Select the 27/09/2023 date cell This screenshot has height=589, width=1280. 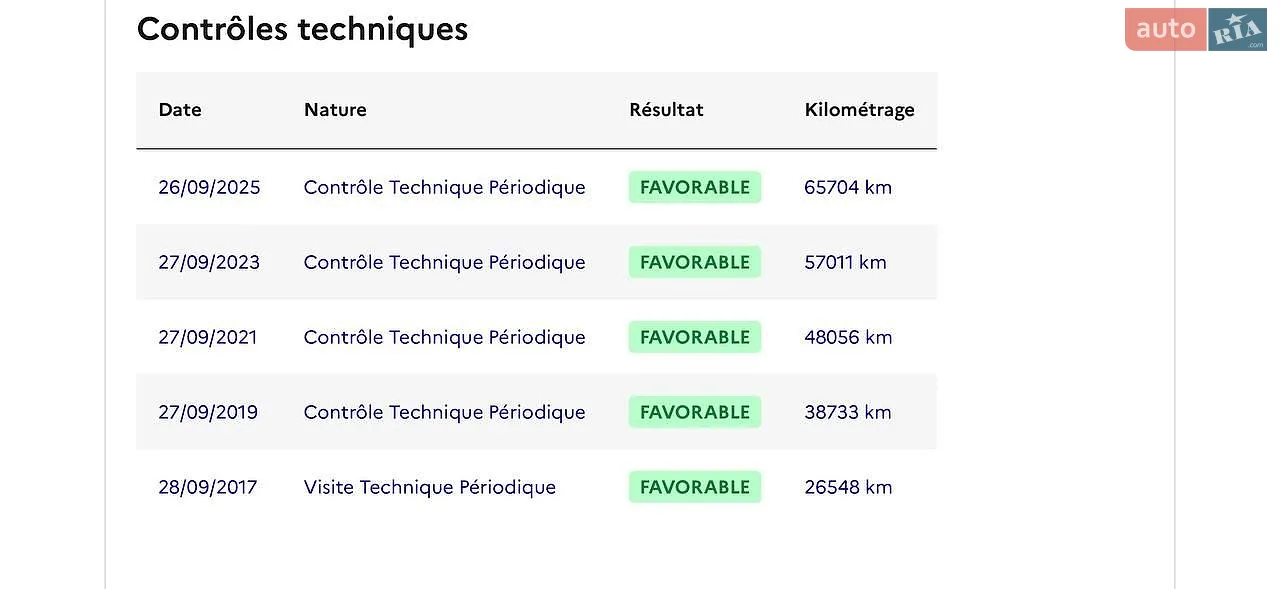coord(209,262)
